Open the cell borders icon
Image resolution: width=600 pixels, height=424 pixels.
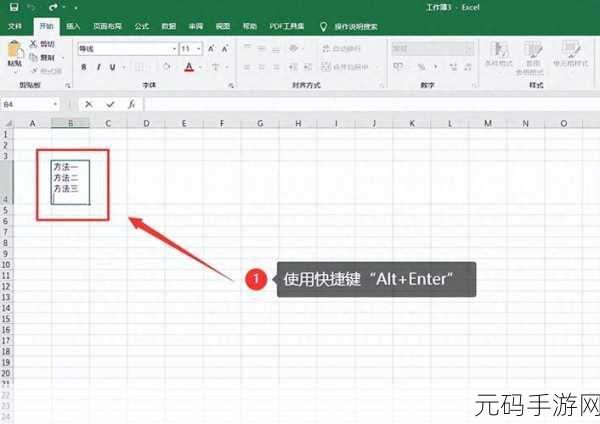click(139, 67)
